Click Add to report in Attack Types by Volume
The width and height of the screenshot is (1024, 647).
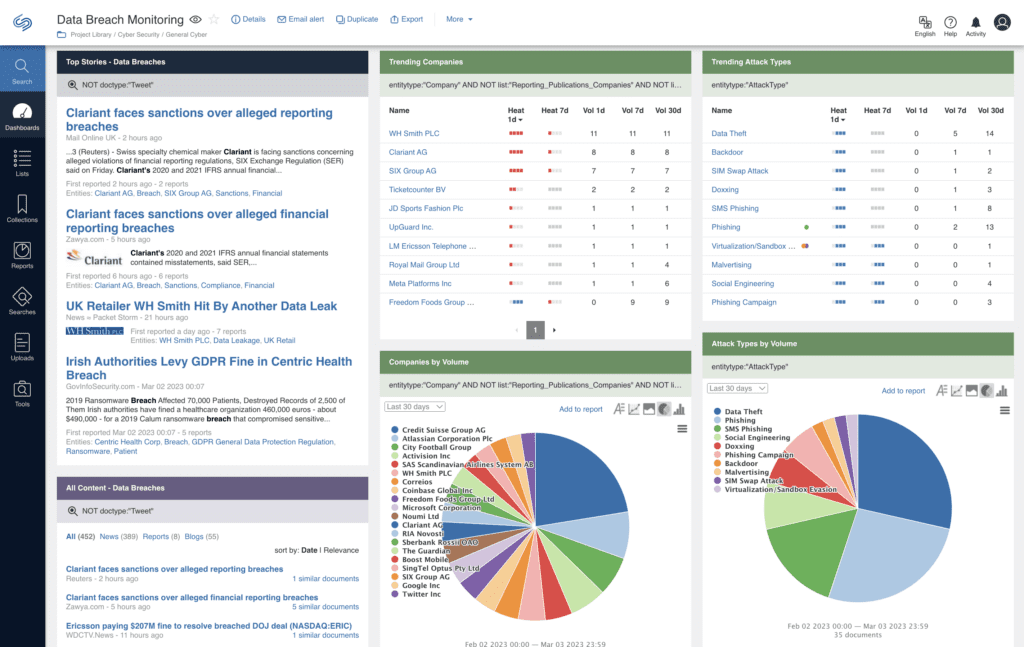[903, 391]
